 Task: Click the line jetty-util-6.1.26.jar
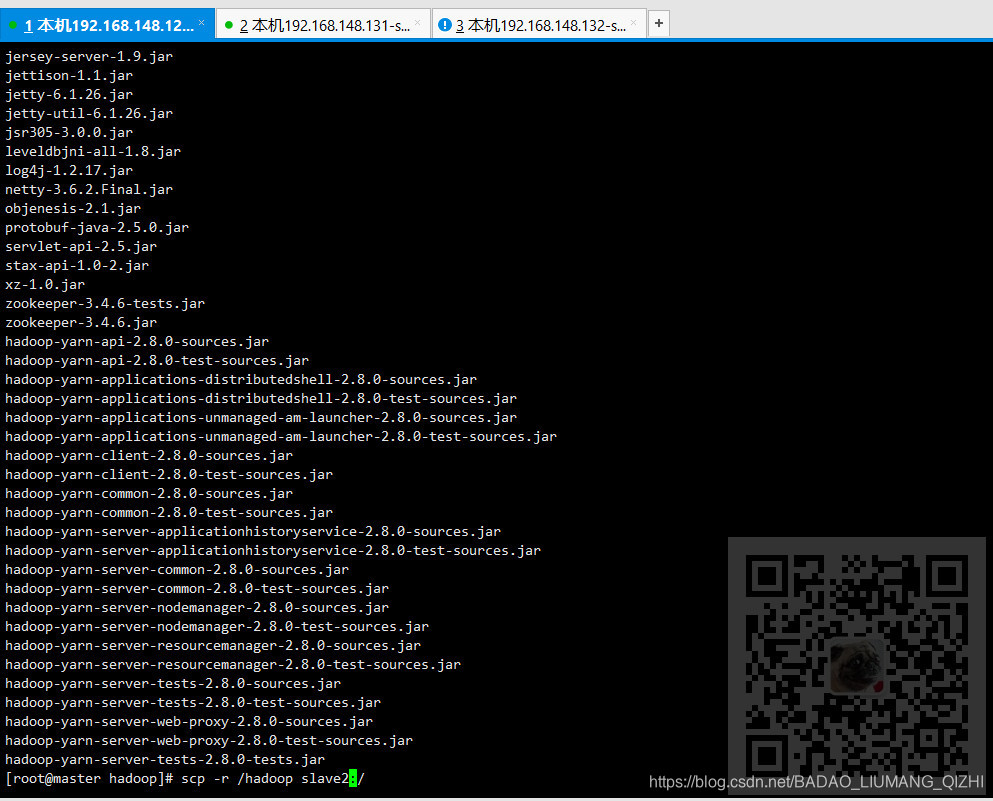89,113
